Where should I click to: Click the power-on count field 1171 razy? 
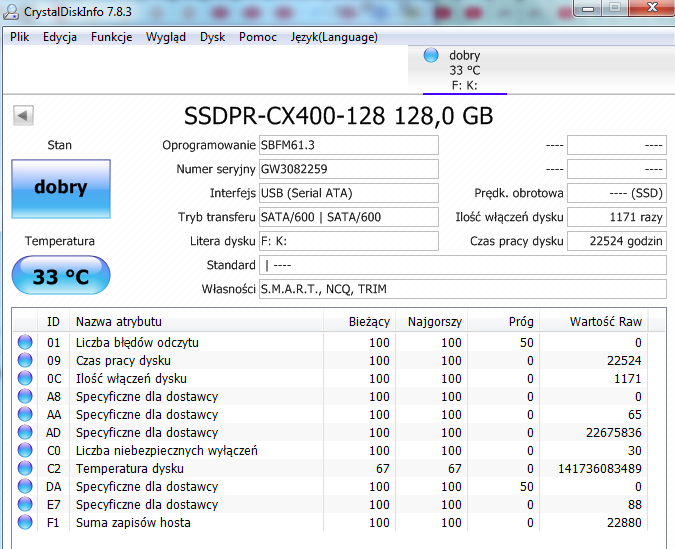pos(617,217)
